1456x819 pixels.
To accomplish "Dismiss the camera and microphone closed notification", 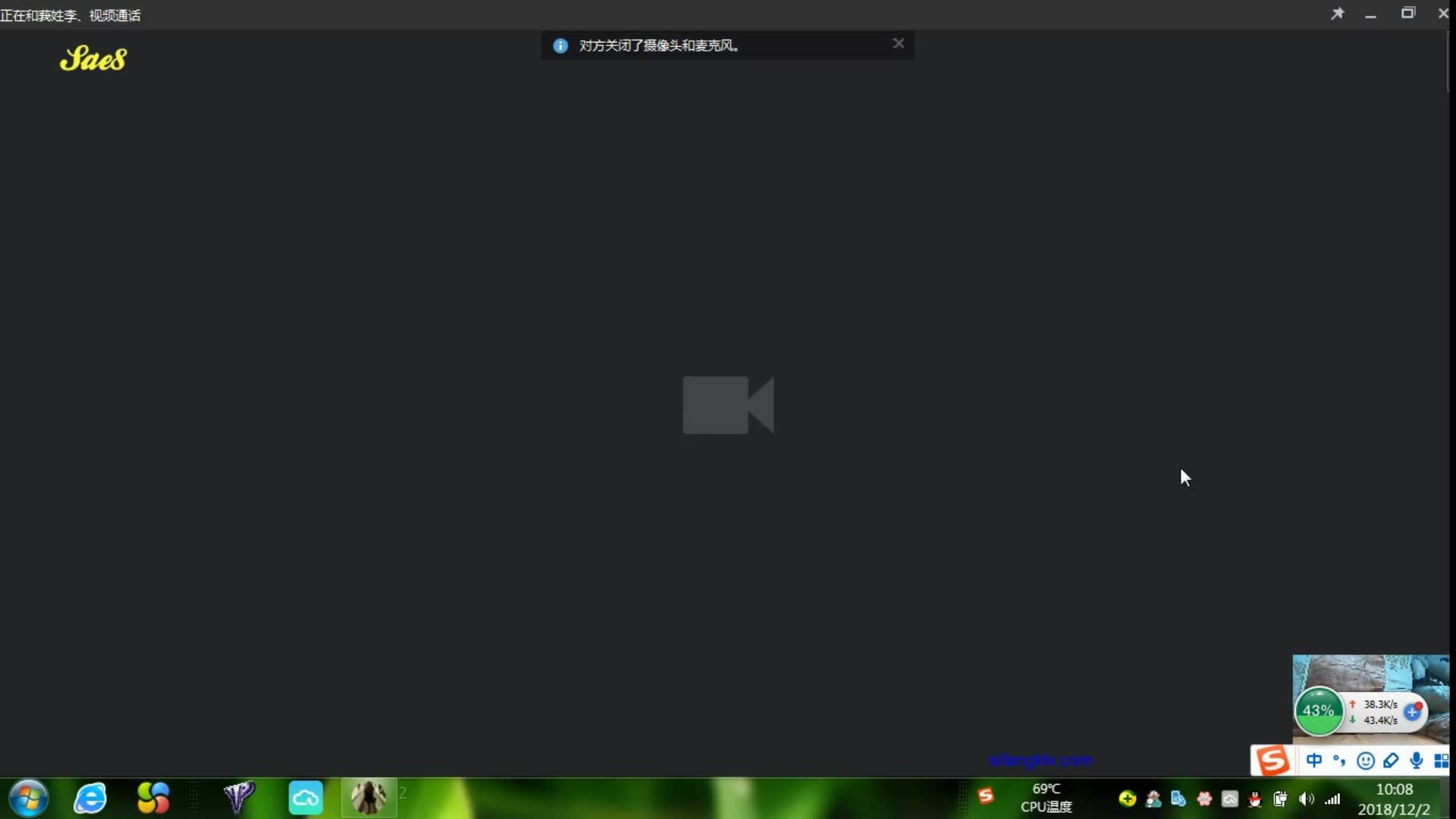I will (898, 44).
